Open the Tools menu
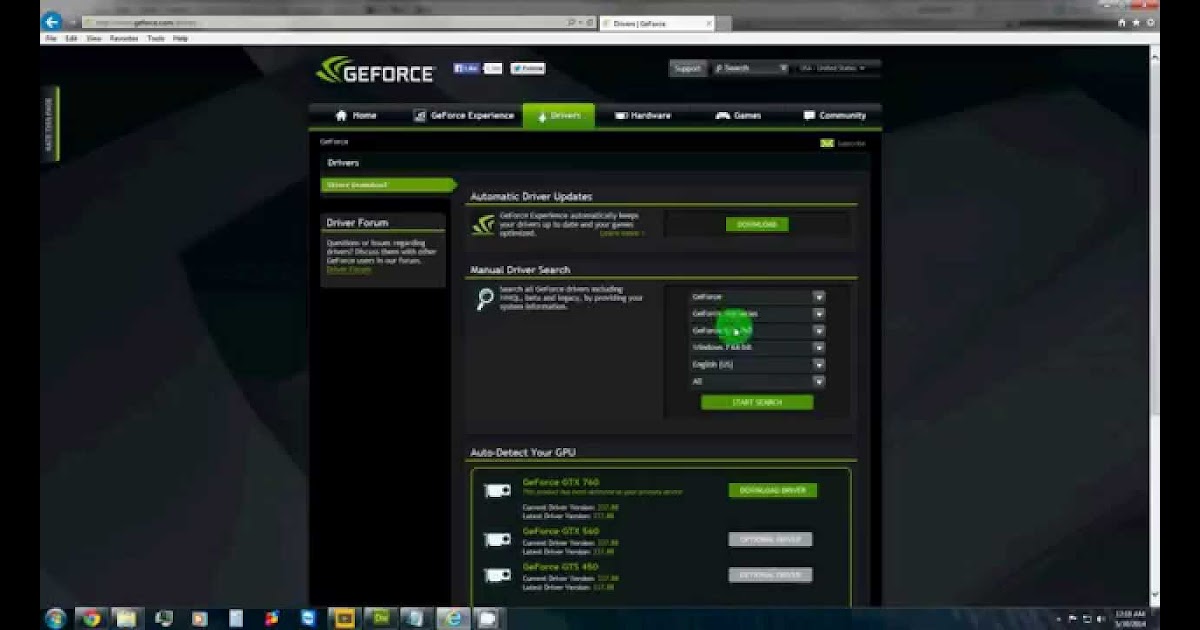The height and width of the screenshot is (630, 1200). point(156,38)
